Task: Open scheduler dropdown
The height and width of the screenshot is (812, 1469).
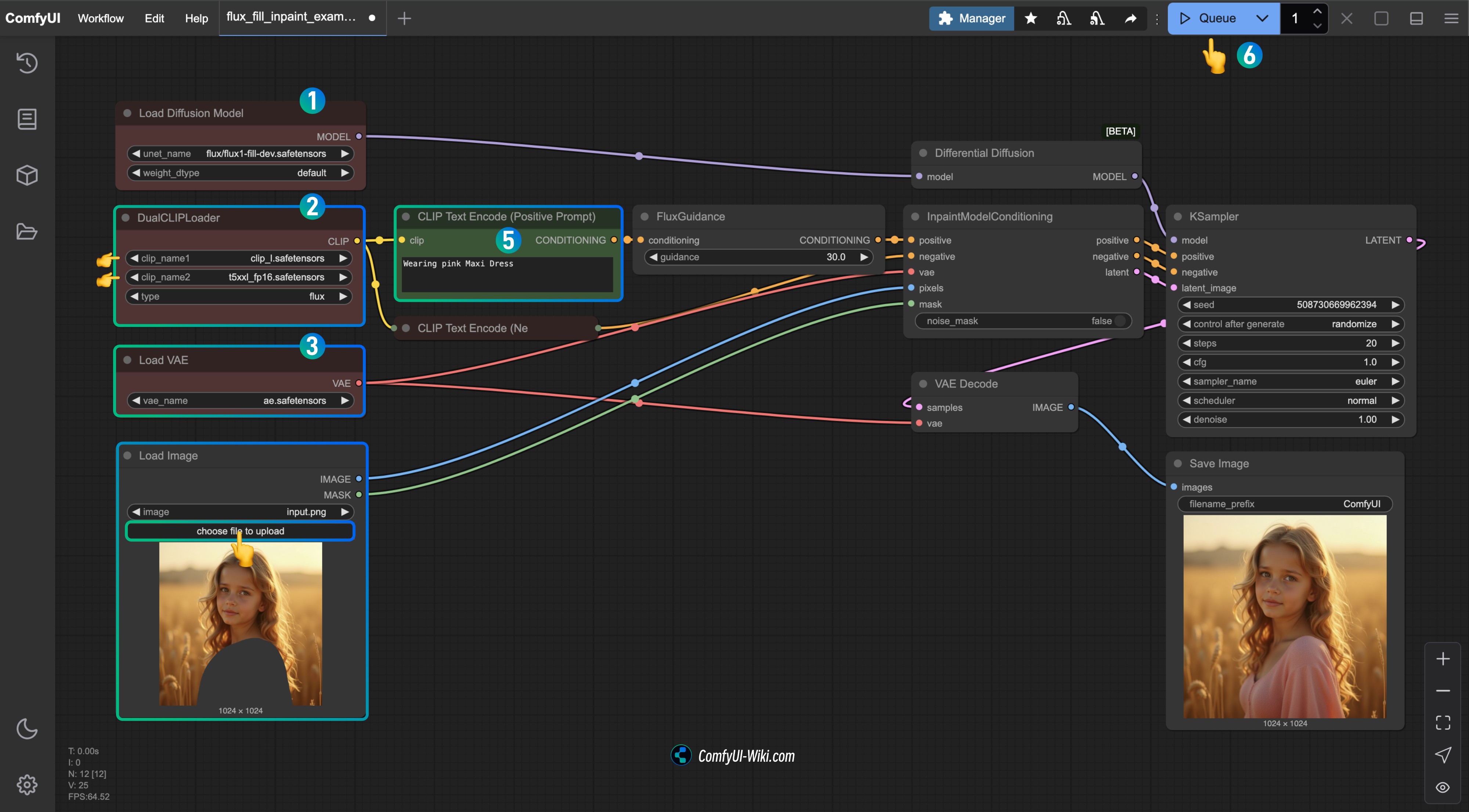Action: 1291,400
